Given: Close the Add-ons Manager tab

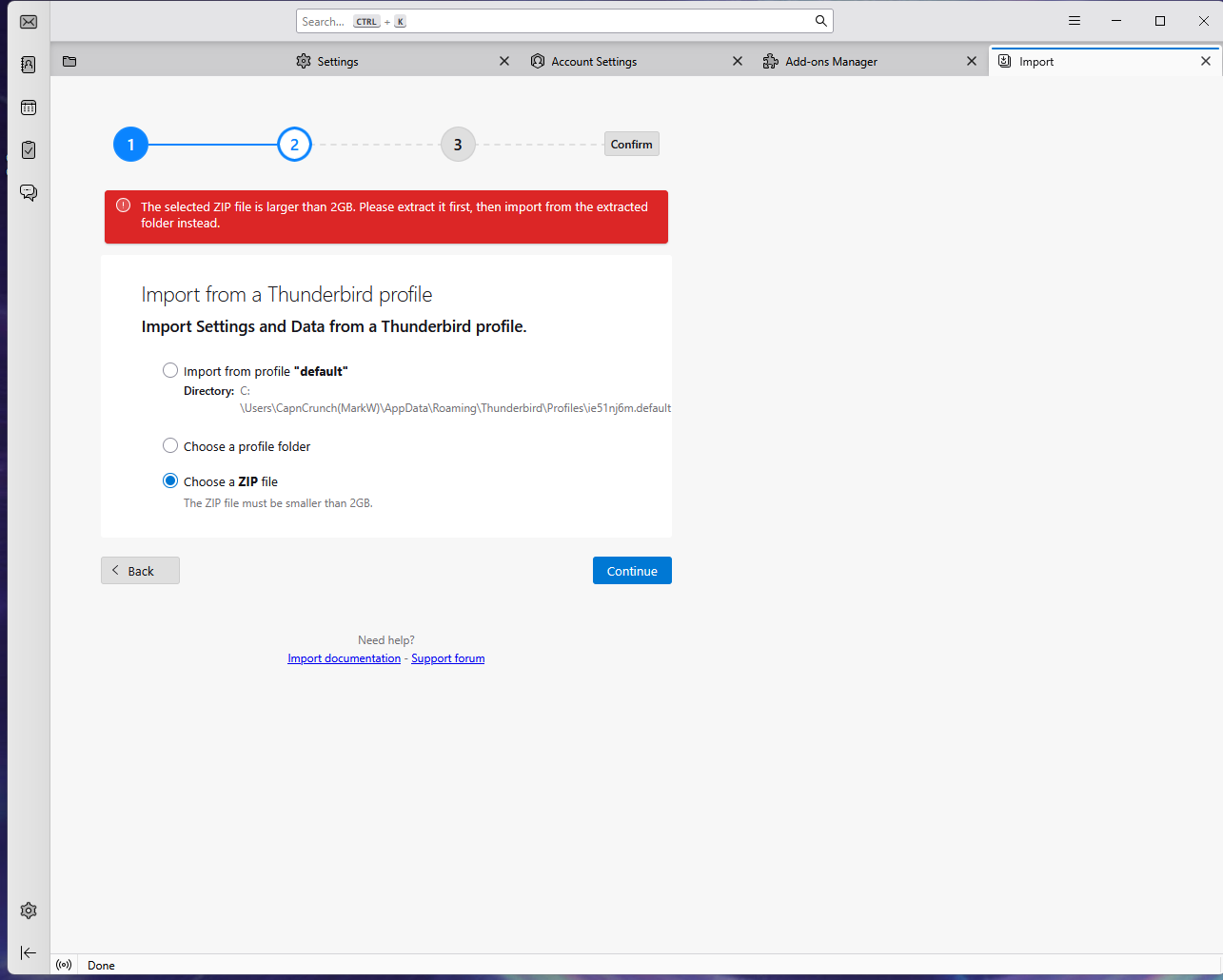Looking at the screenshot, I should [x=972, y=61].
